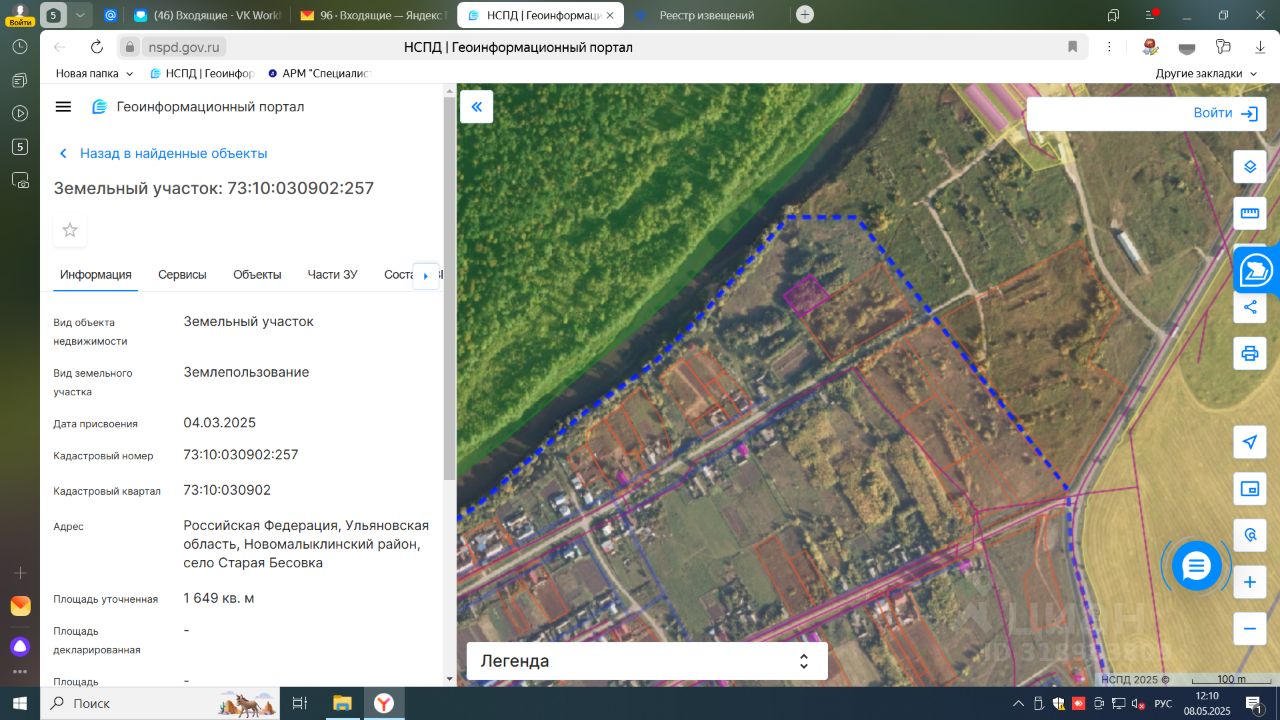1280x720 pixels.
Task: Expand Другие закладки bookmarks dropdown
Action: (x=1206, y=73)
